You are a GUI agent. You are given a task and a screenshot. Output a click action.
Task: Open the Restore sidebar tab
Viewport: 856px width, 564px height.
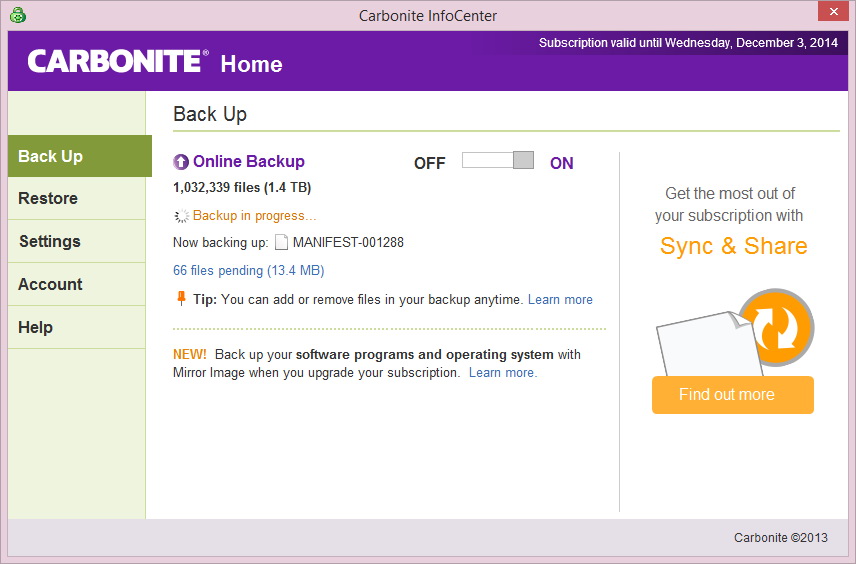(x=77, y=198)
